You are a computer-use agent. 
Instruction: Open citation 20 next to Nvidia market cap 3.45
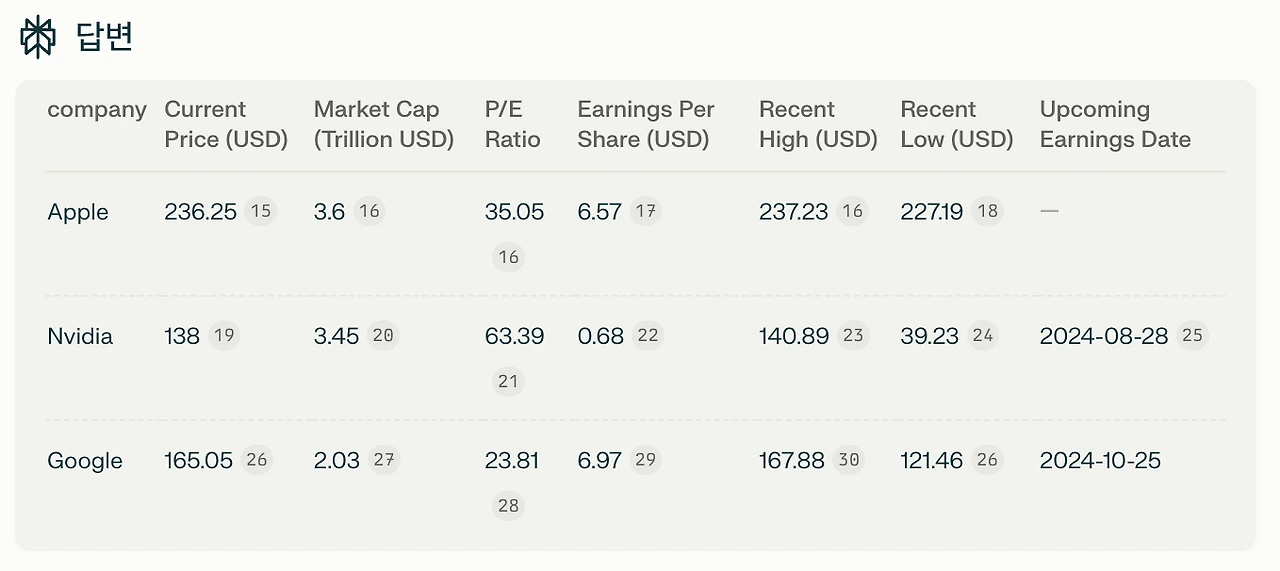pyautogui.click(x=382, y=335)
